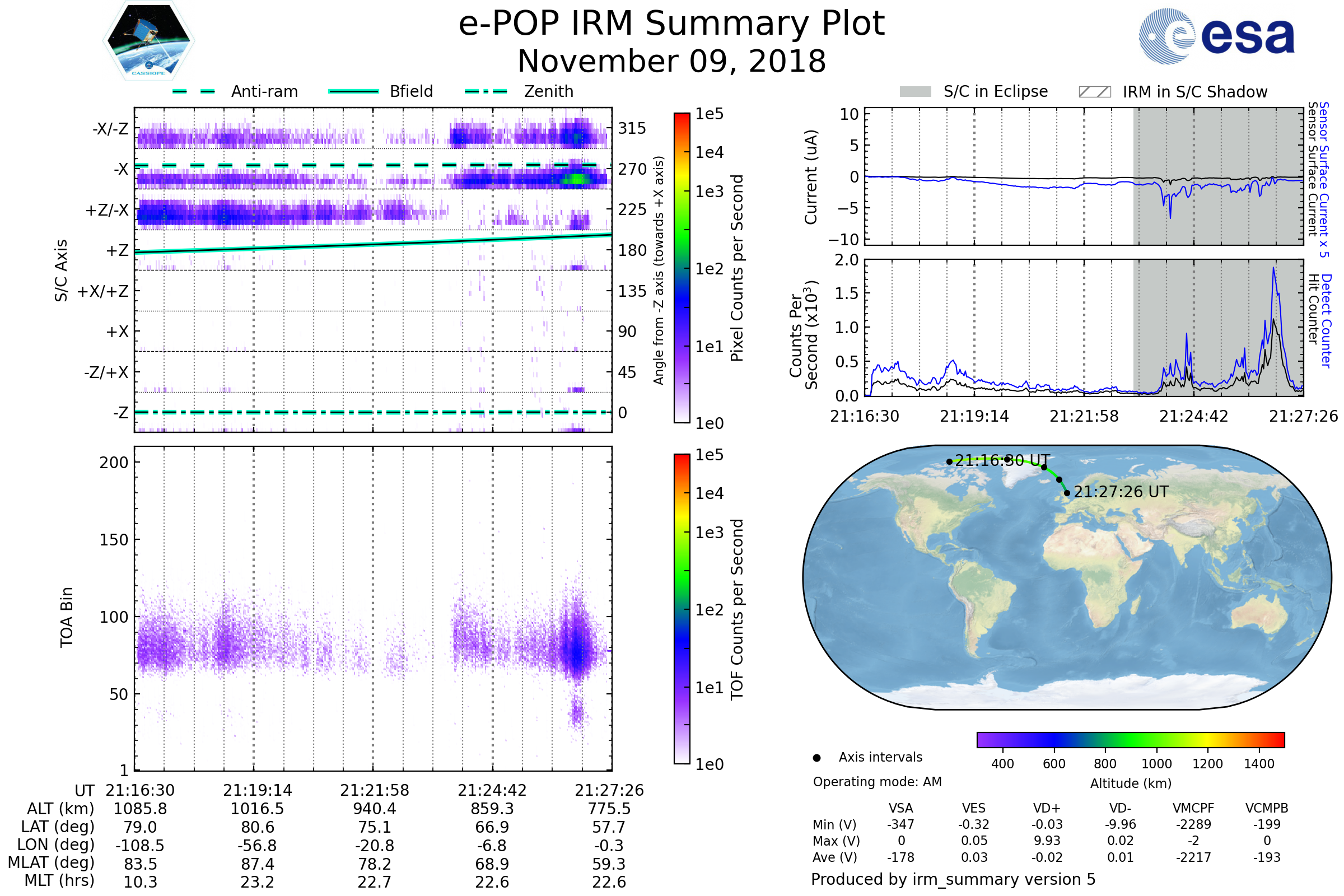The height and width of the screenshot is (896, 1344).
Task: Click the 21:27:26 UT map track endpoint
Action: pos(1067,493)
